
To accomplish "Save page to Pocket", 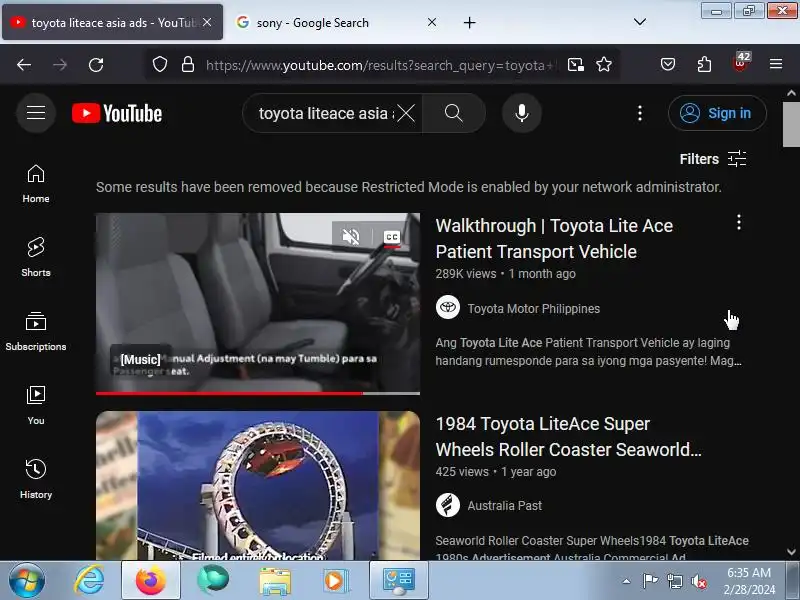I will (668, 65).
